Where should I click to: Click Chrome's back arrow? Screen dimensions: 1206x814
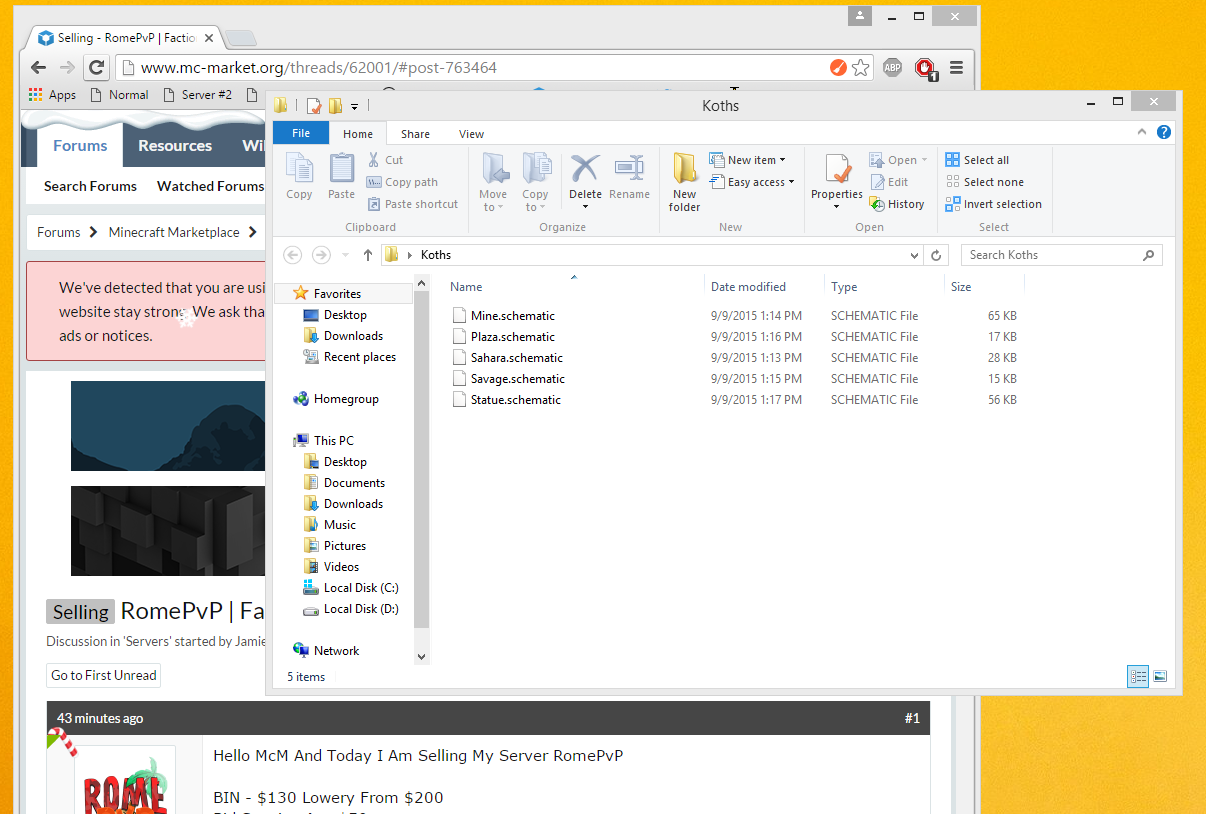[x=38, y=68]
